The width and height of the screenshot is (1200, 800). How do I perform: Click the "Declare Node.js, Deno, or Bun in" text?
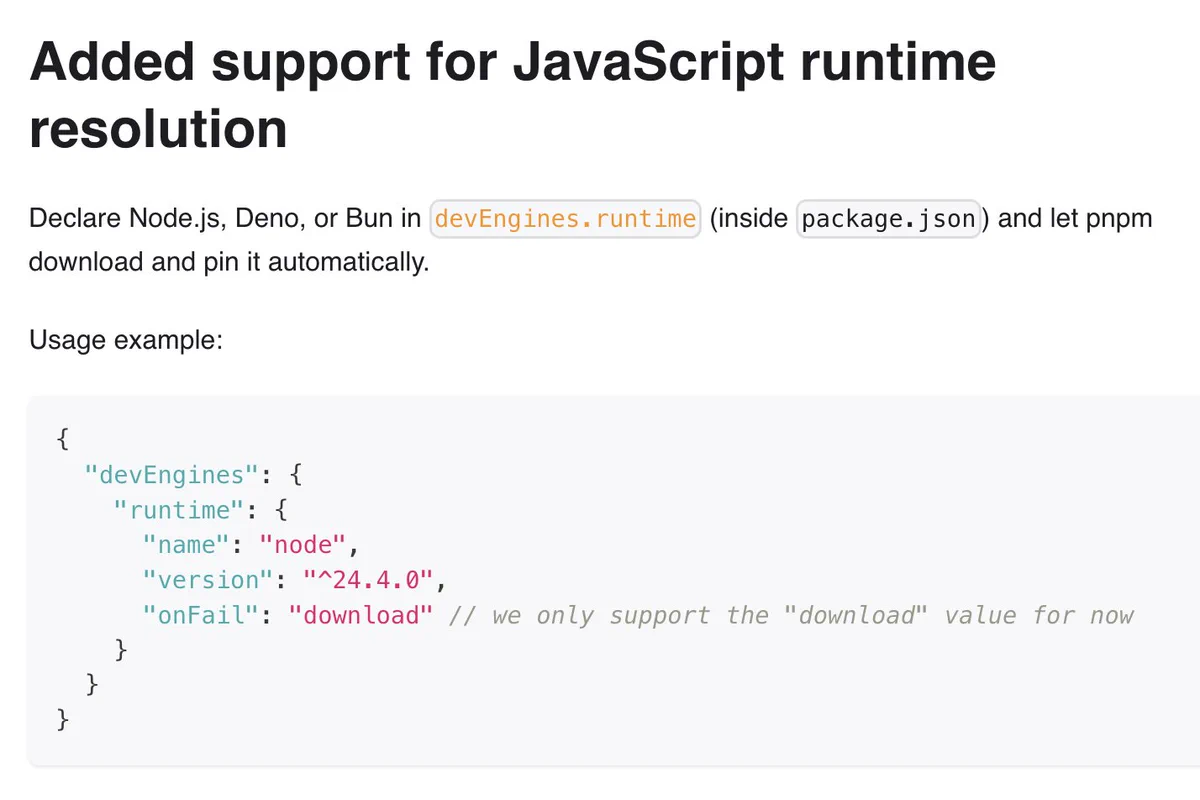click(x=225, y=218)
